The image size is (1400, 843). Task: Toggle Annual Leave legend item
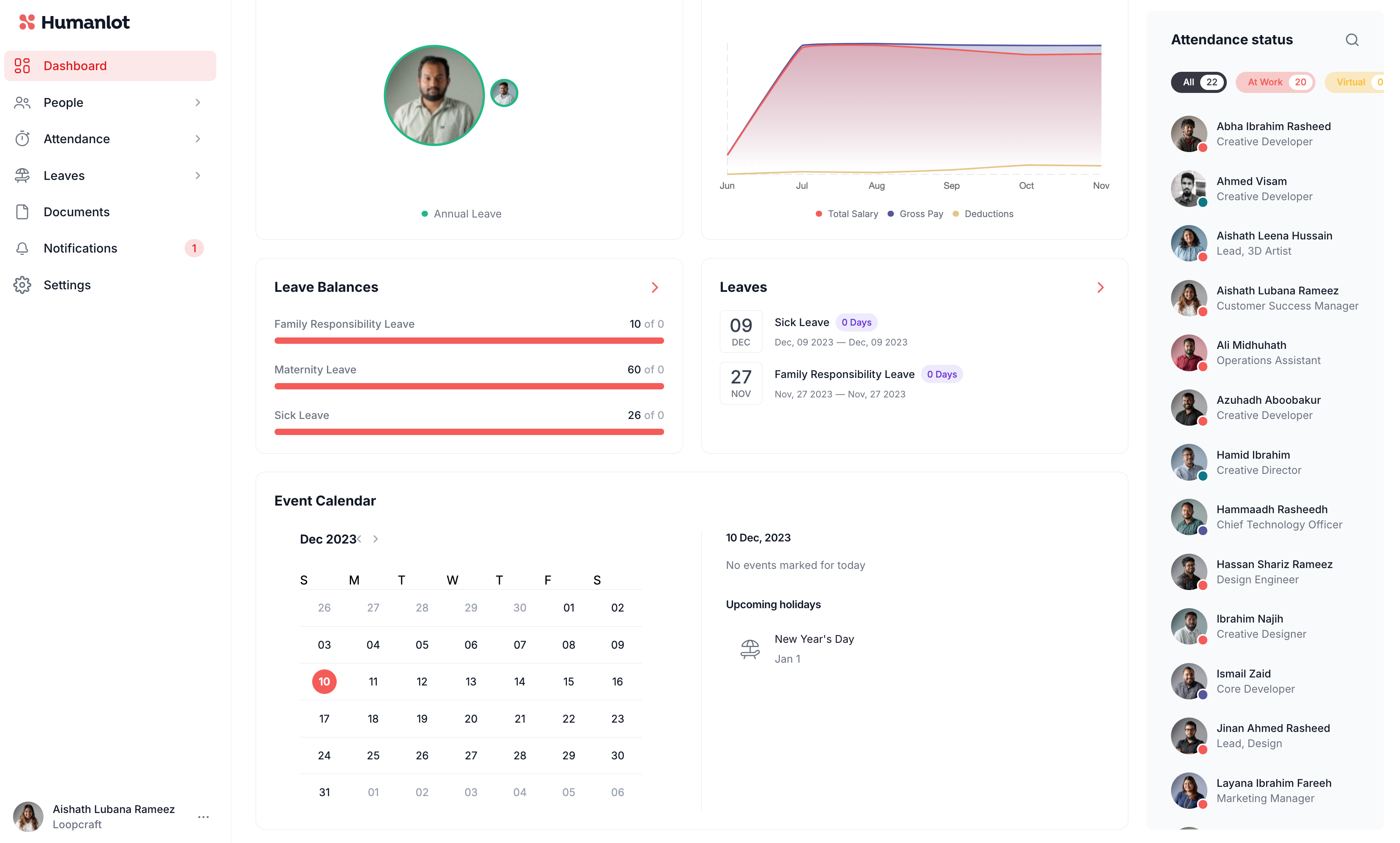tap(461, 214)
